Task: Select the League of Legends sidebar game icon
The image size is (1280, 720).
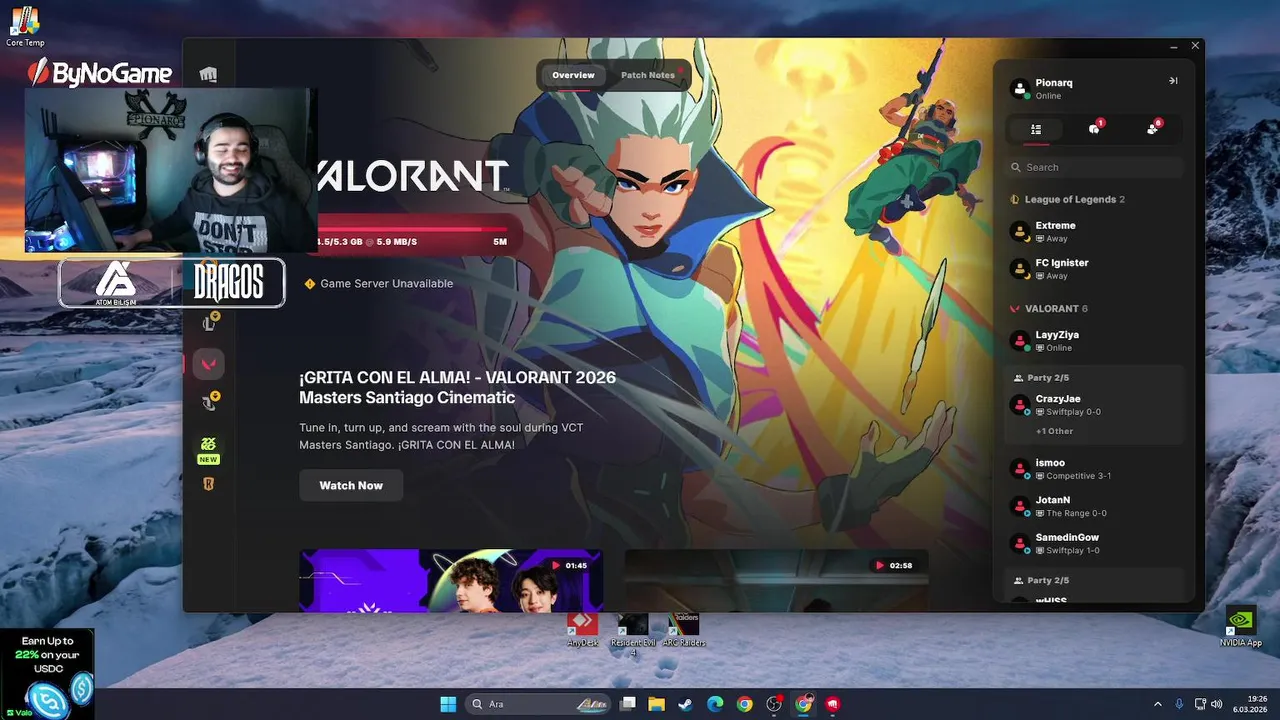Action: [210, 322]
